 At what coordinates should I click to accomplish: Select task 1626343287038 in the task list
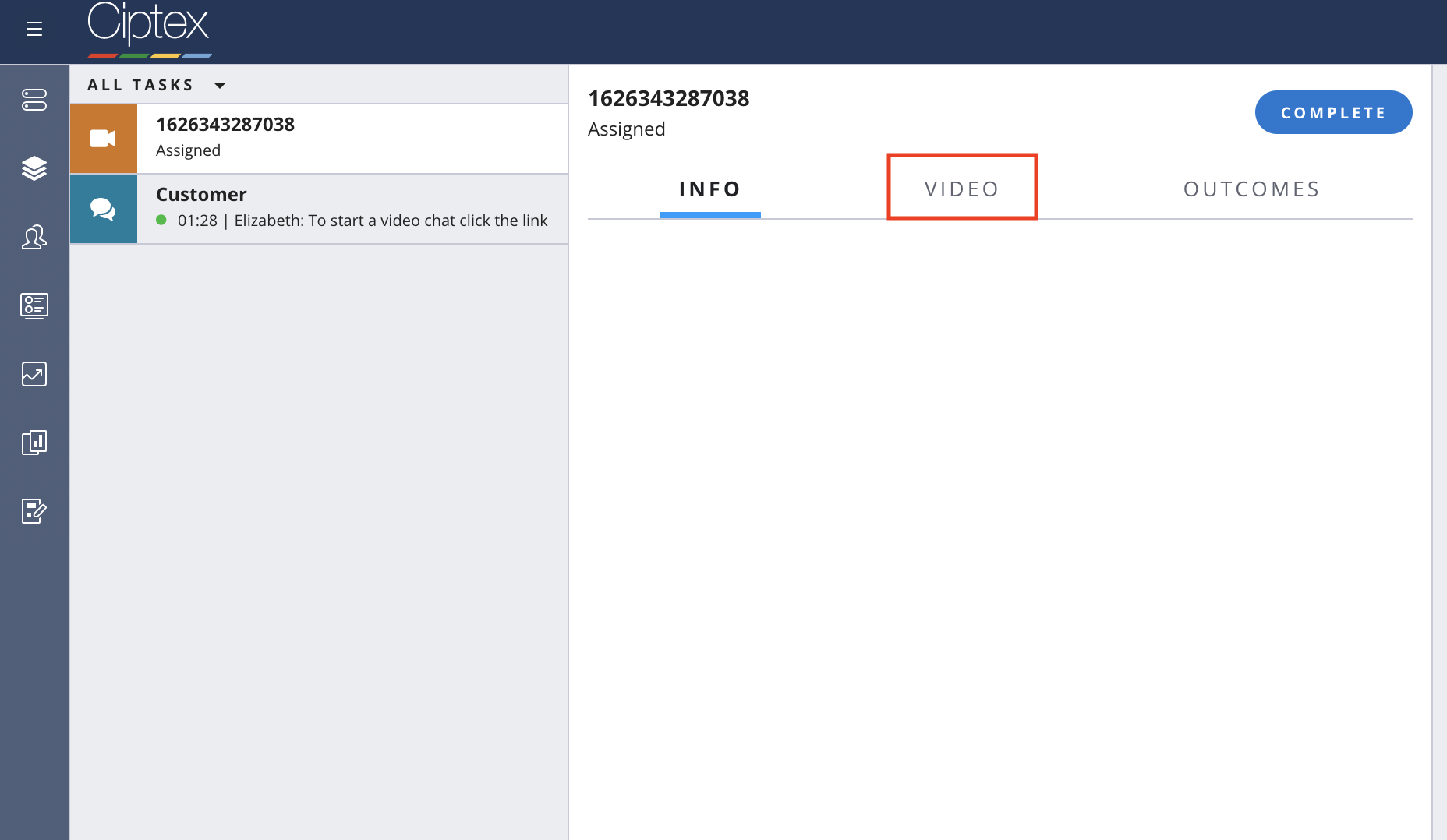(x=319, y=139)
